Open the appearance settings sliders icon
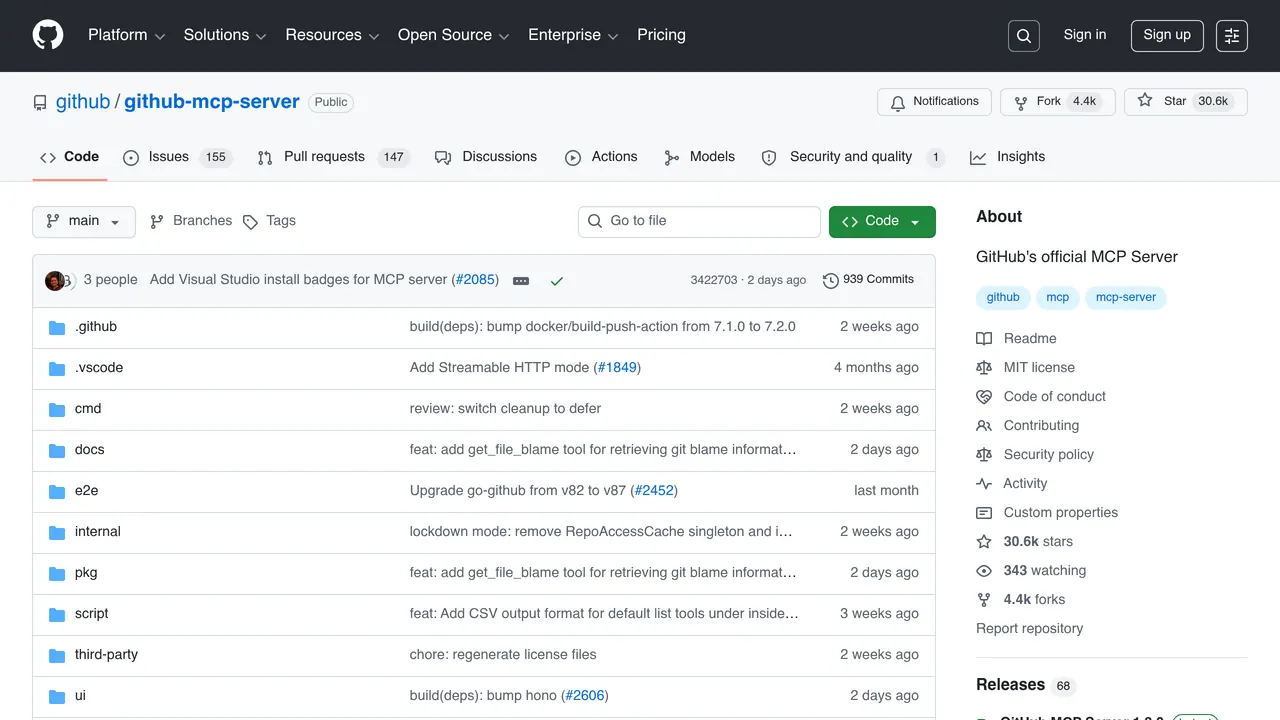The width and height of the screenshot is (1280, 720). (1232, 36)
